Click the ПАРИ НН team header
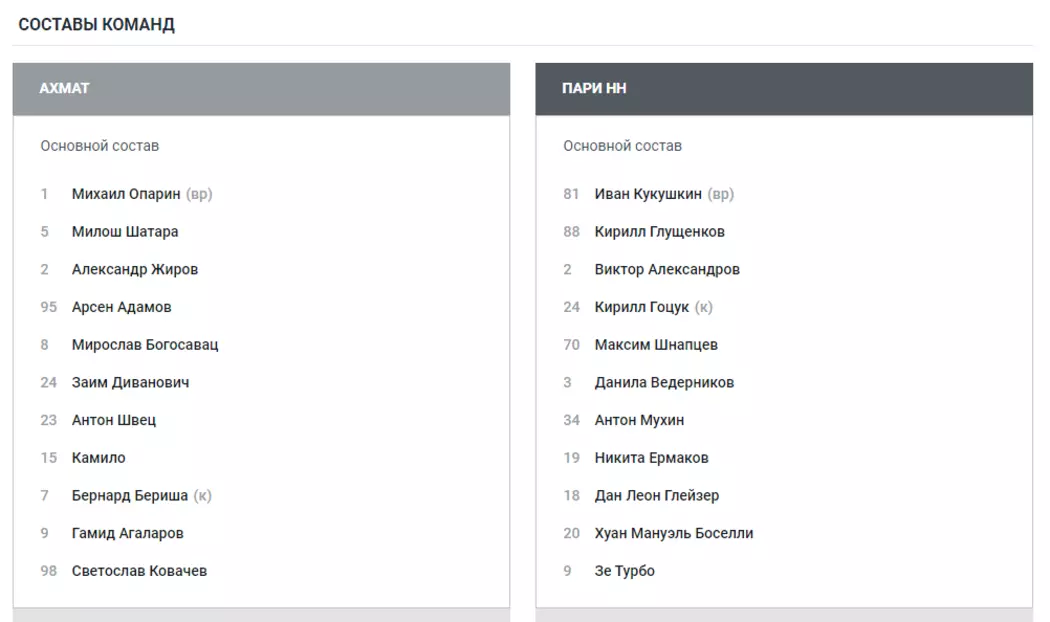This screenshot has height=622, width=1050. coord(595,89)
